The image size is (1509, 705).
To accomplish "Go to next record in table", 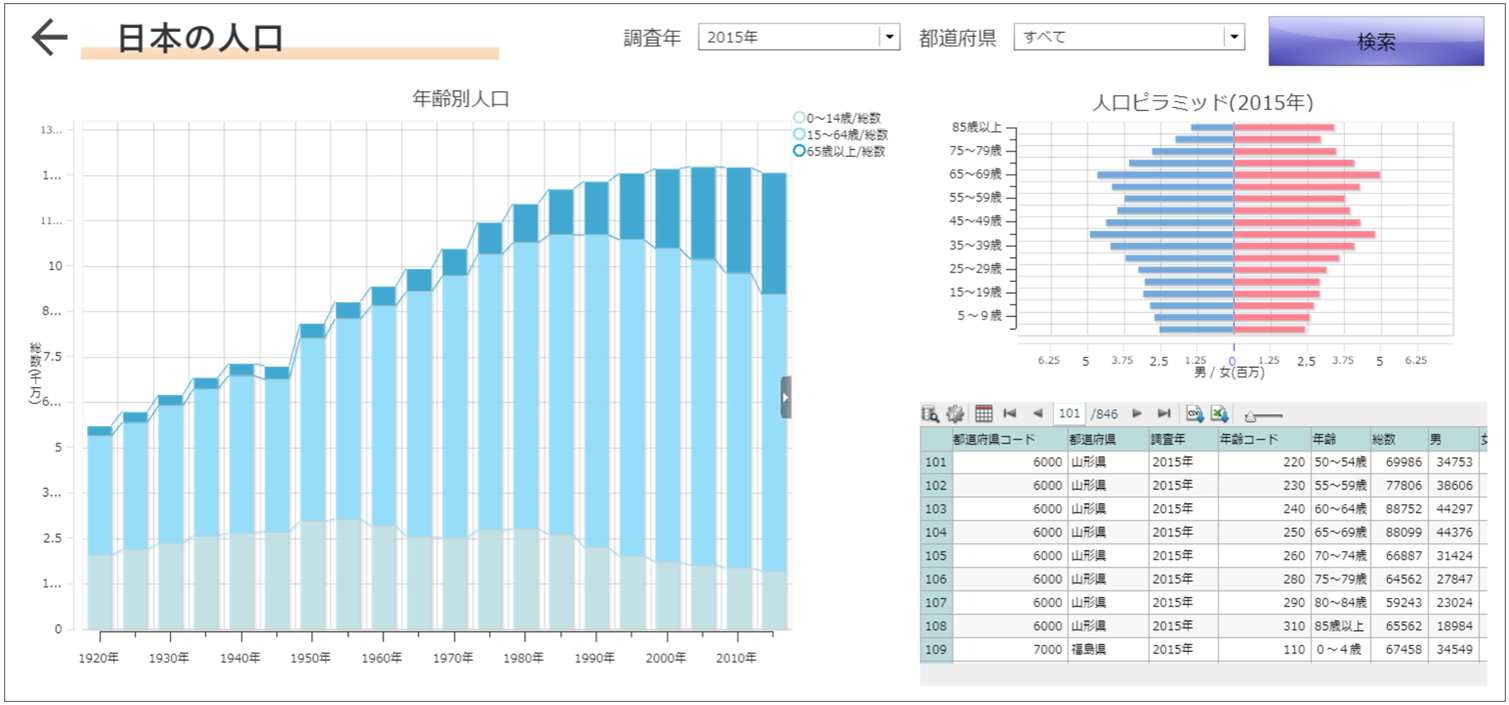I will (1137, 413).
